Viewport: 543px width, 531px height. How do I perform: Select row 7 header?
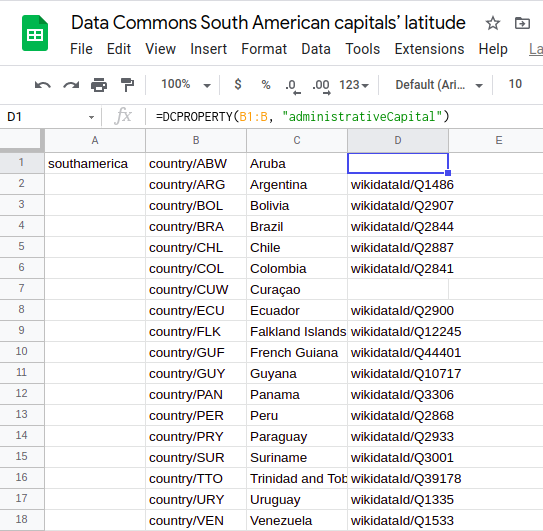pos(21,289)
